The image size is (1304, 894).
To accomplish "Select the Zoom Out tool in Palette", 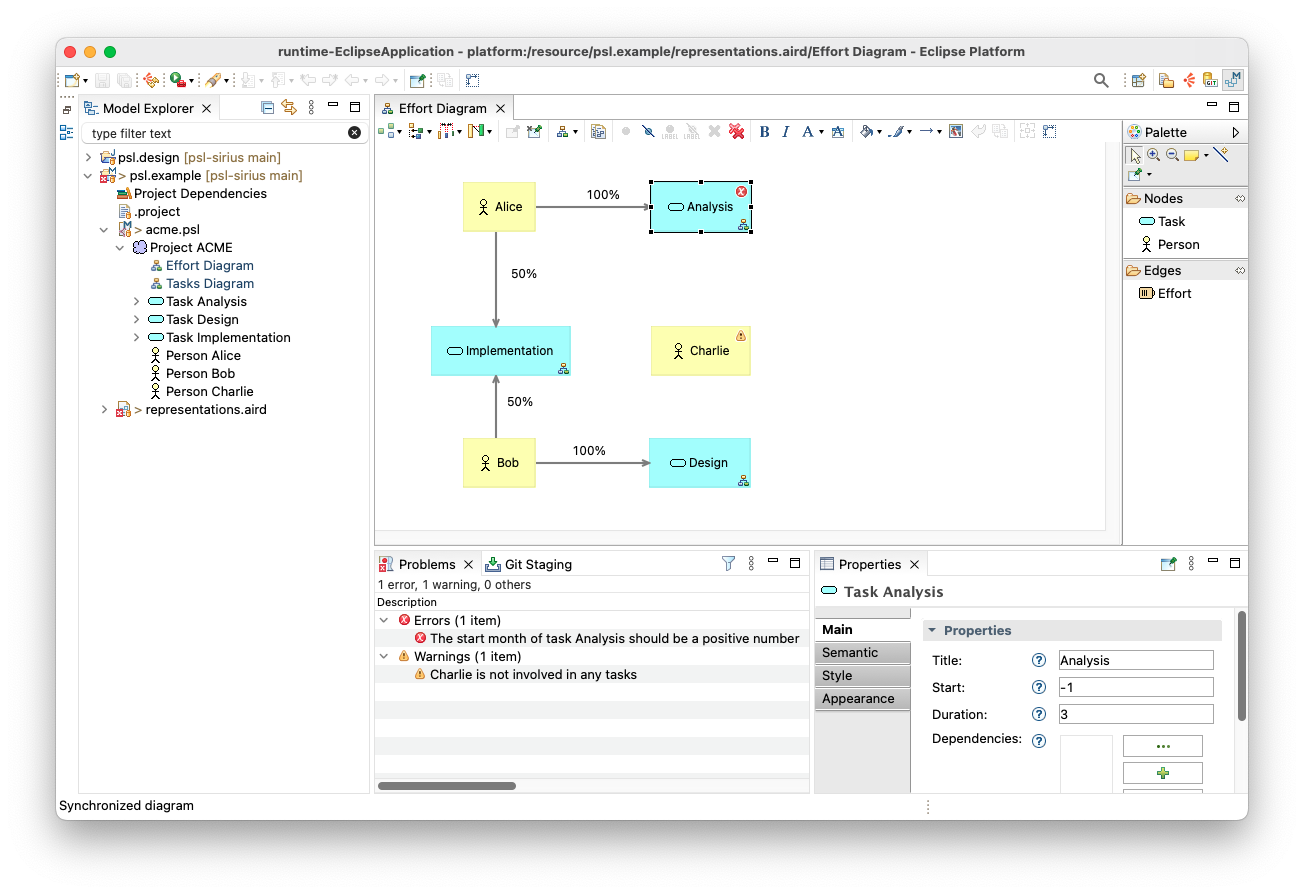I will pos(1172,155).
